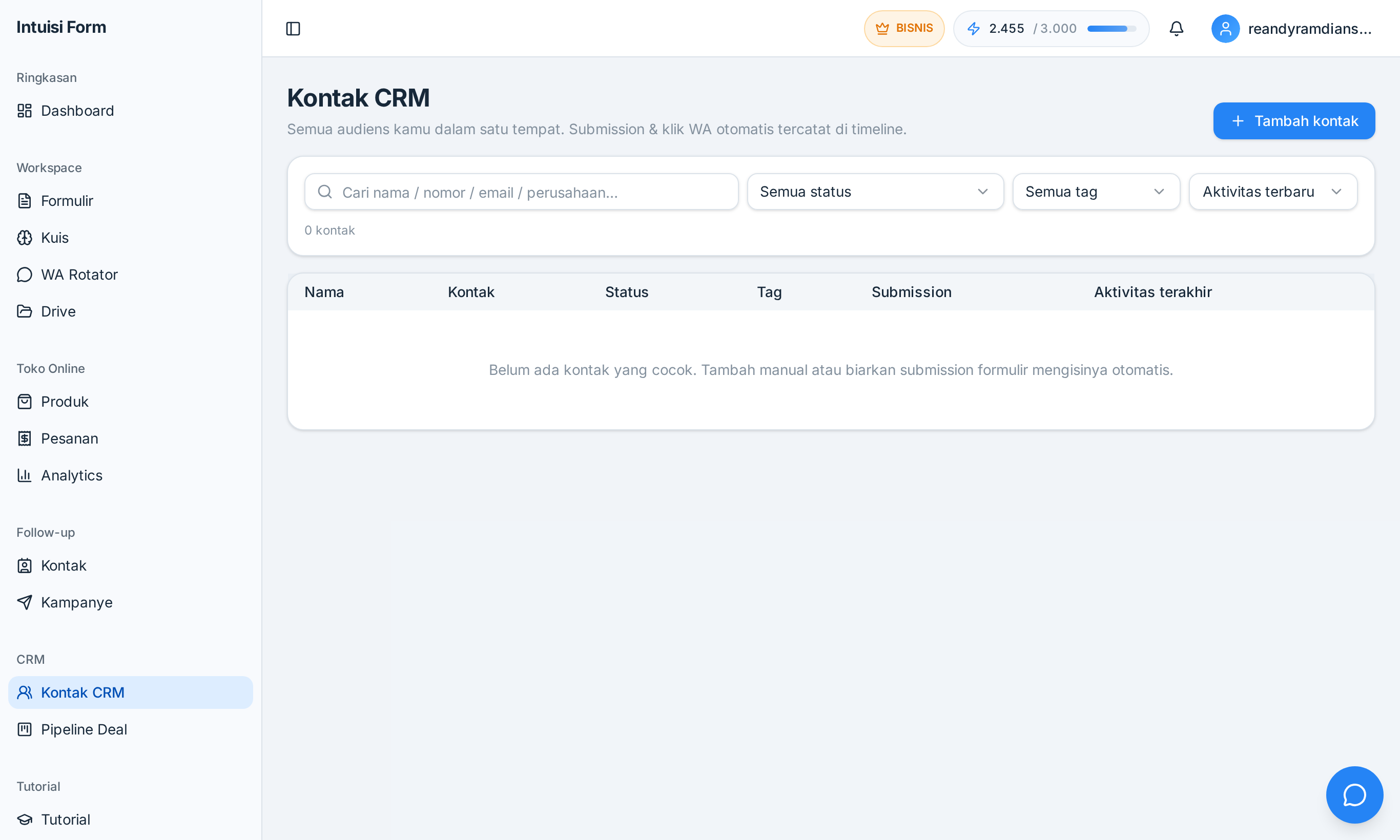This screenshot has width=1400, height=840.
Task: Click the credits usage progress bar
Action: tap(1111, 28)
